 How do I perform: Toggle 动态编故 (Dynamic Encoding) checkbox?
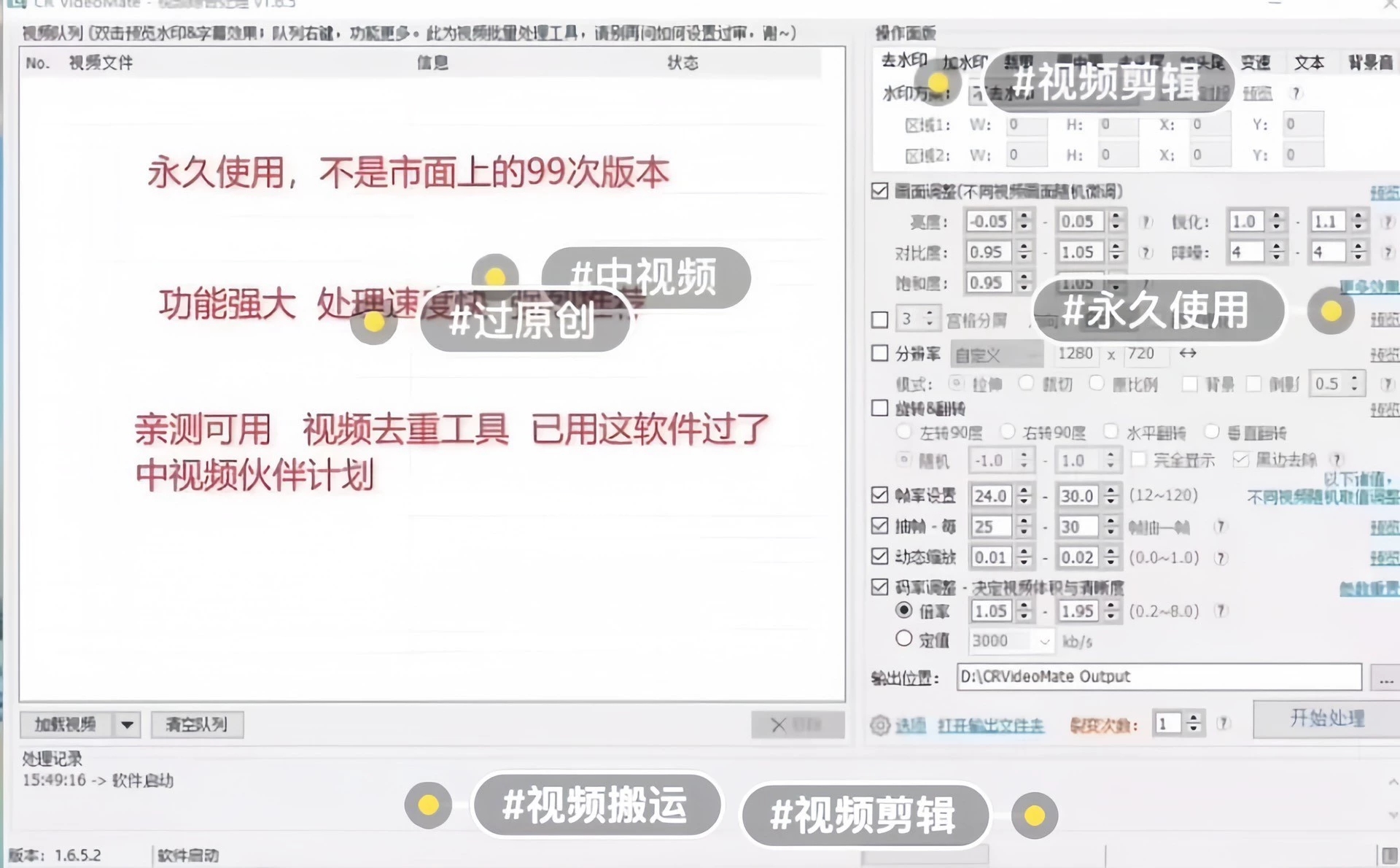tap(880, 557)
